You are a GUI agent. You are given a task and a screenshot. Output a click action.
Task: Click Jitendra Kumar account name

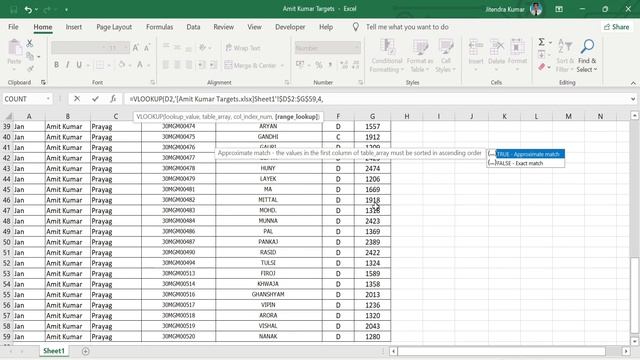pyautogui.click(x=504, y=9)
